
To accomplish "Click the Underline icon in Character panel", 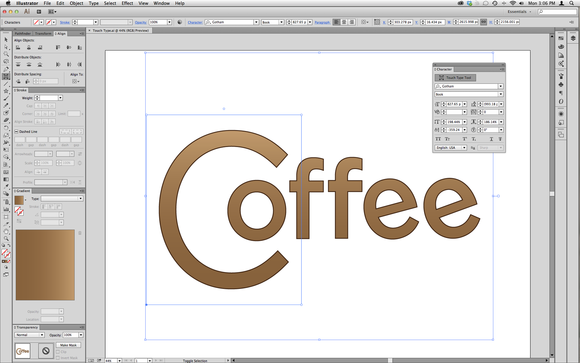I will pyautogui.click(x=491, y=139).
